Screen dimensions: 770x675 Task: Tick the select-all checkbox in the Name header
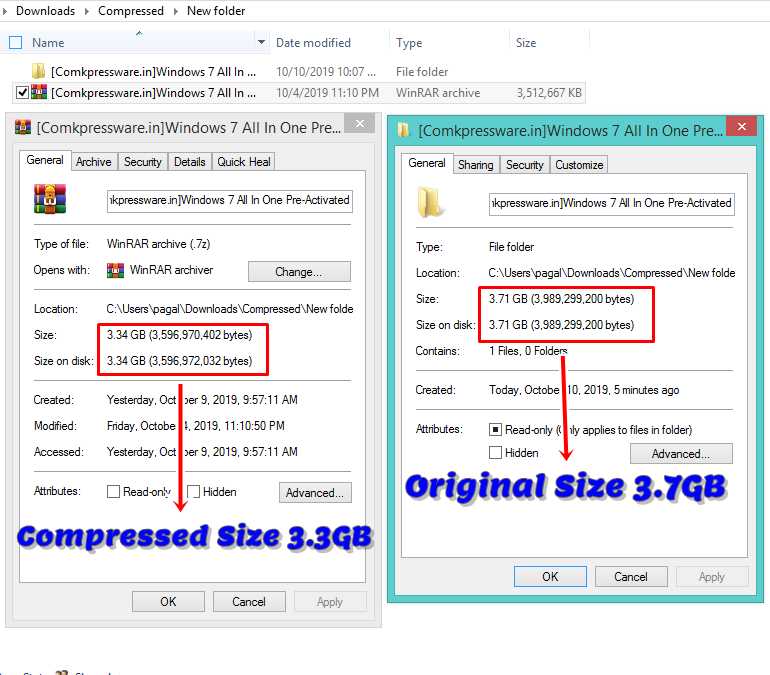(16, 43)
